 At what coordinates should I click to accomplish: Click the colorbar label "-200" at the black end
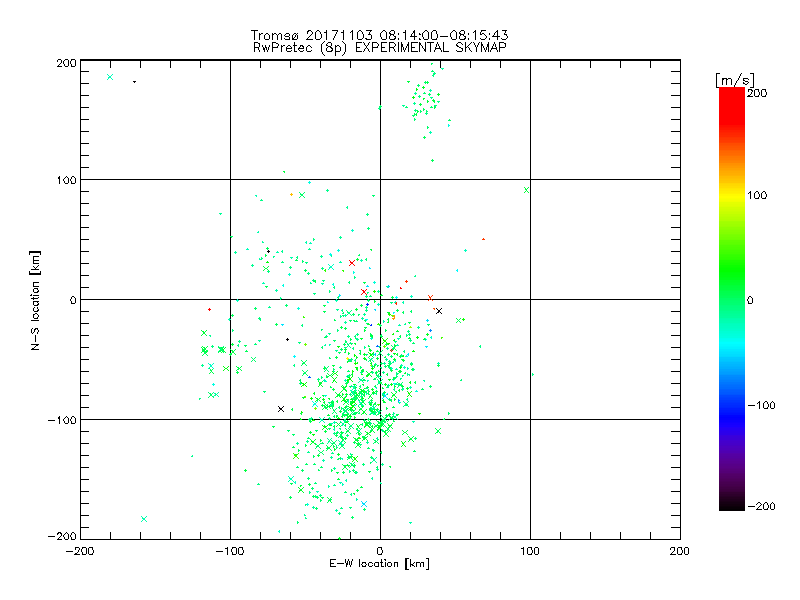[761, 507]
